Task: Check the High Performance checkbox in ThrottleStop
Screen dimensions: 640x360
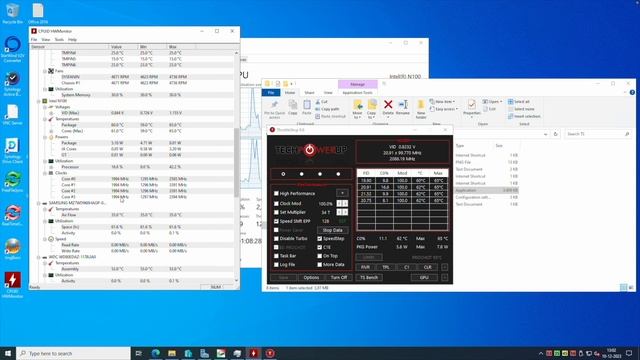Action: coord(276,193)
